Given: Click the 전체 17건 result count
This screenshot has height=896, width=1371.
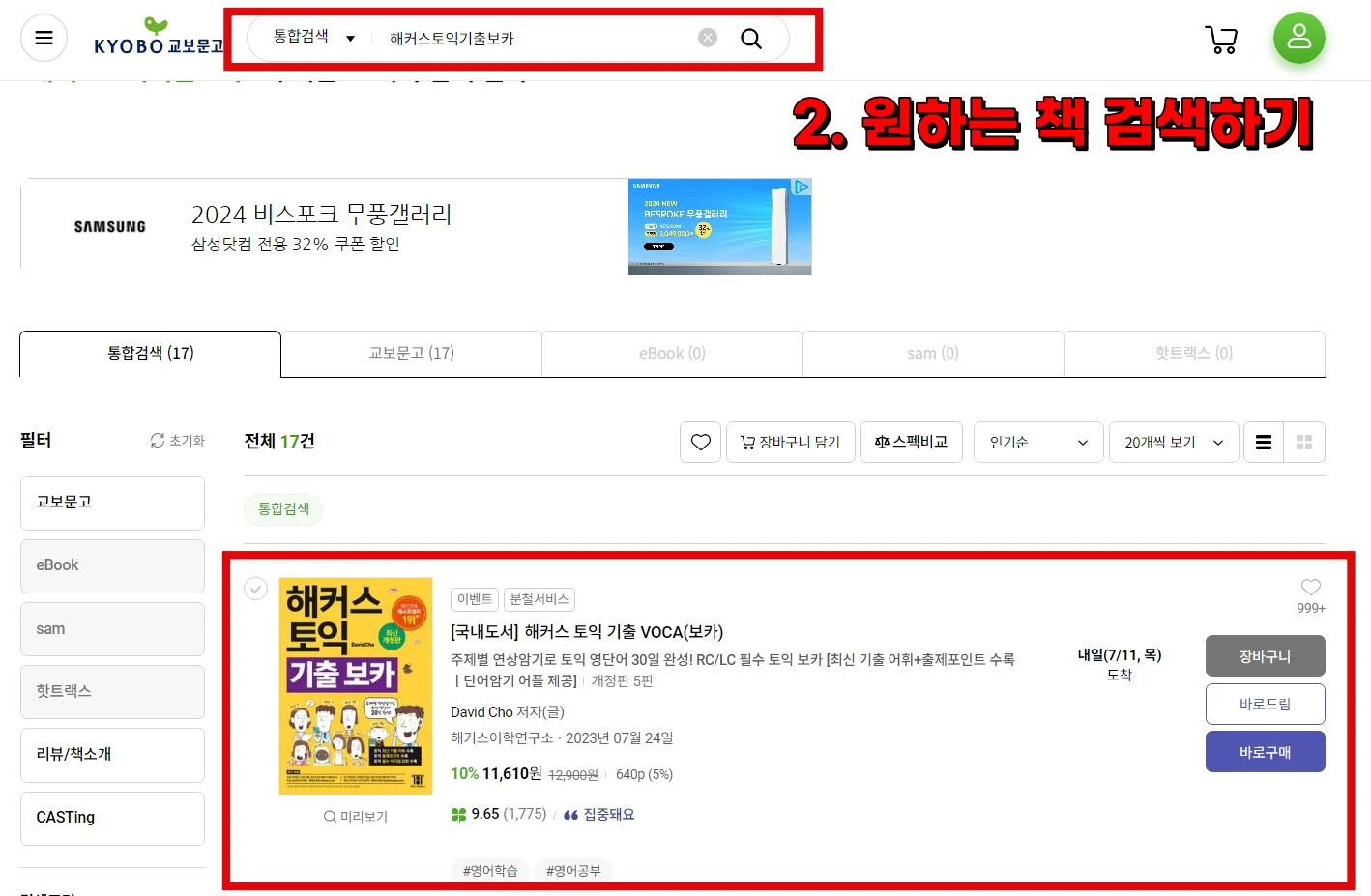Looking at the screenshot, I should [x=279, y=441].
